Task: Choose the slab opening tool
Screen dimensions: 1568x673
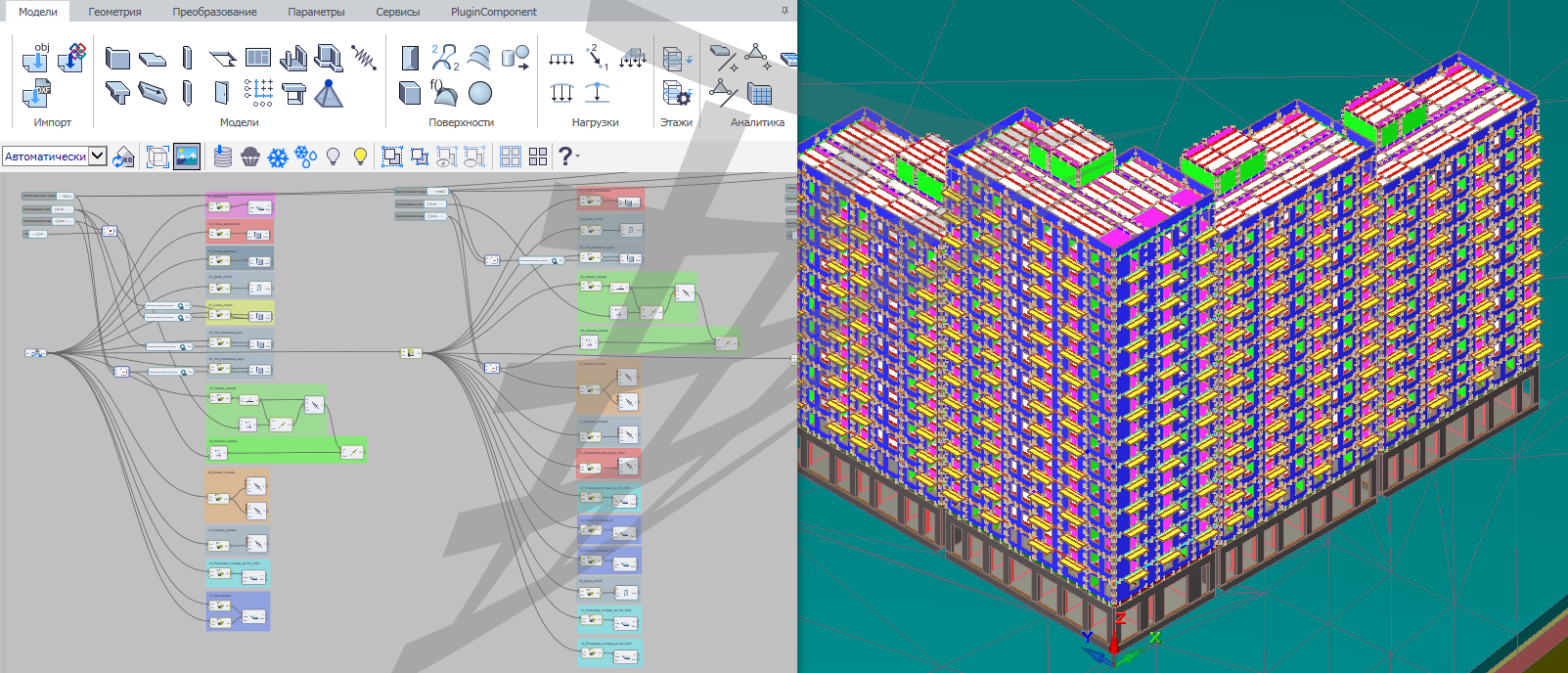Action: pyautogui.click(x=223, y=59)
